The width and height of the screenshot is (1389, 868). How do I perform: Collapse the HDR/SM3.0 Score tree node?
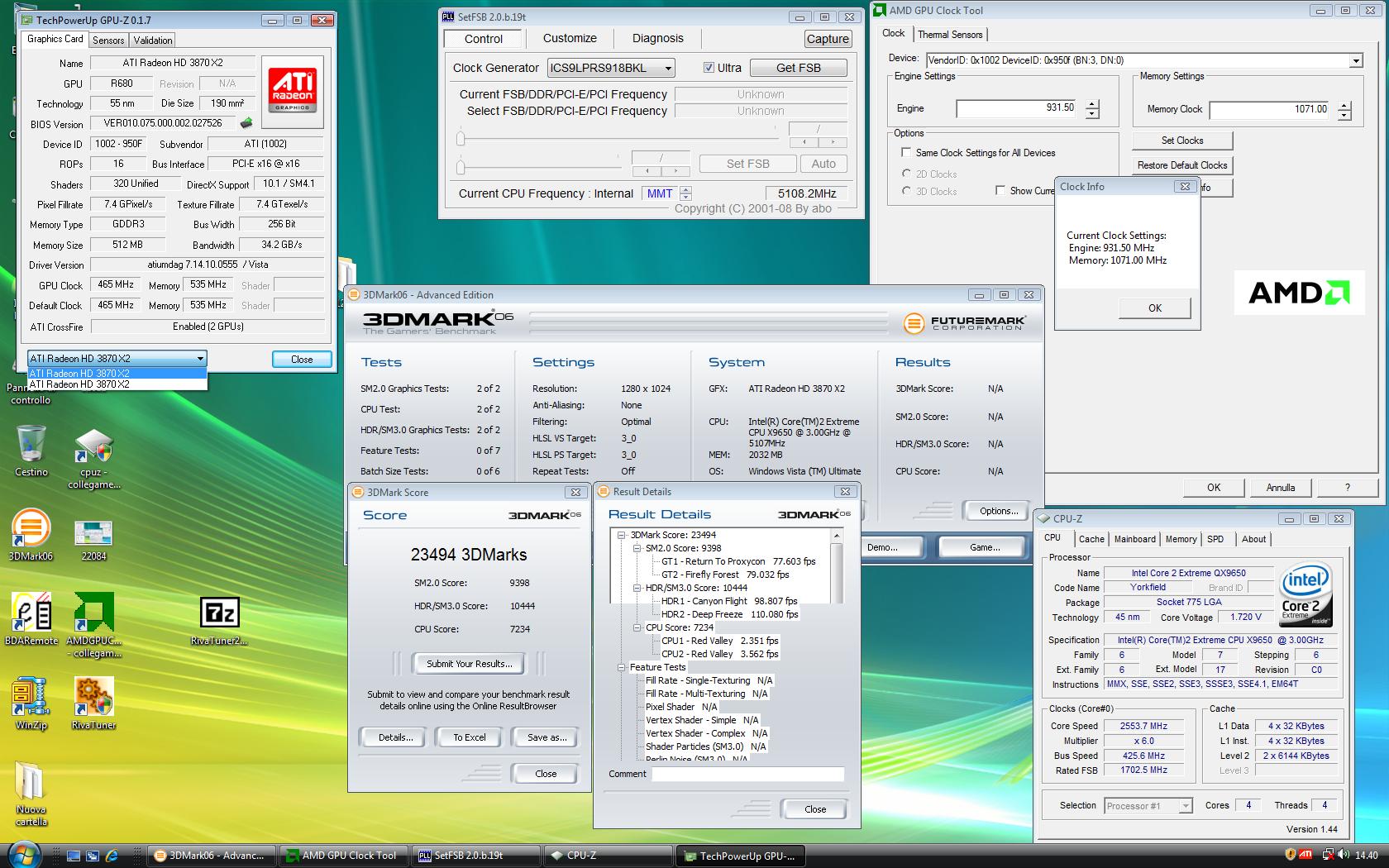[637, 588]
